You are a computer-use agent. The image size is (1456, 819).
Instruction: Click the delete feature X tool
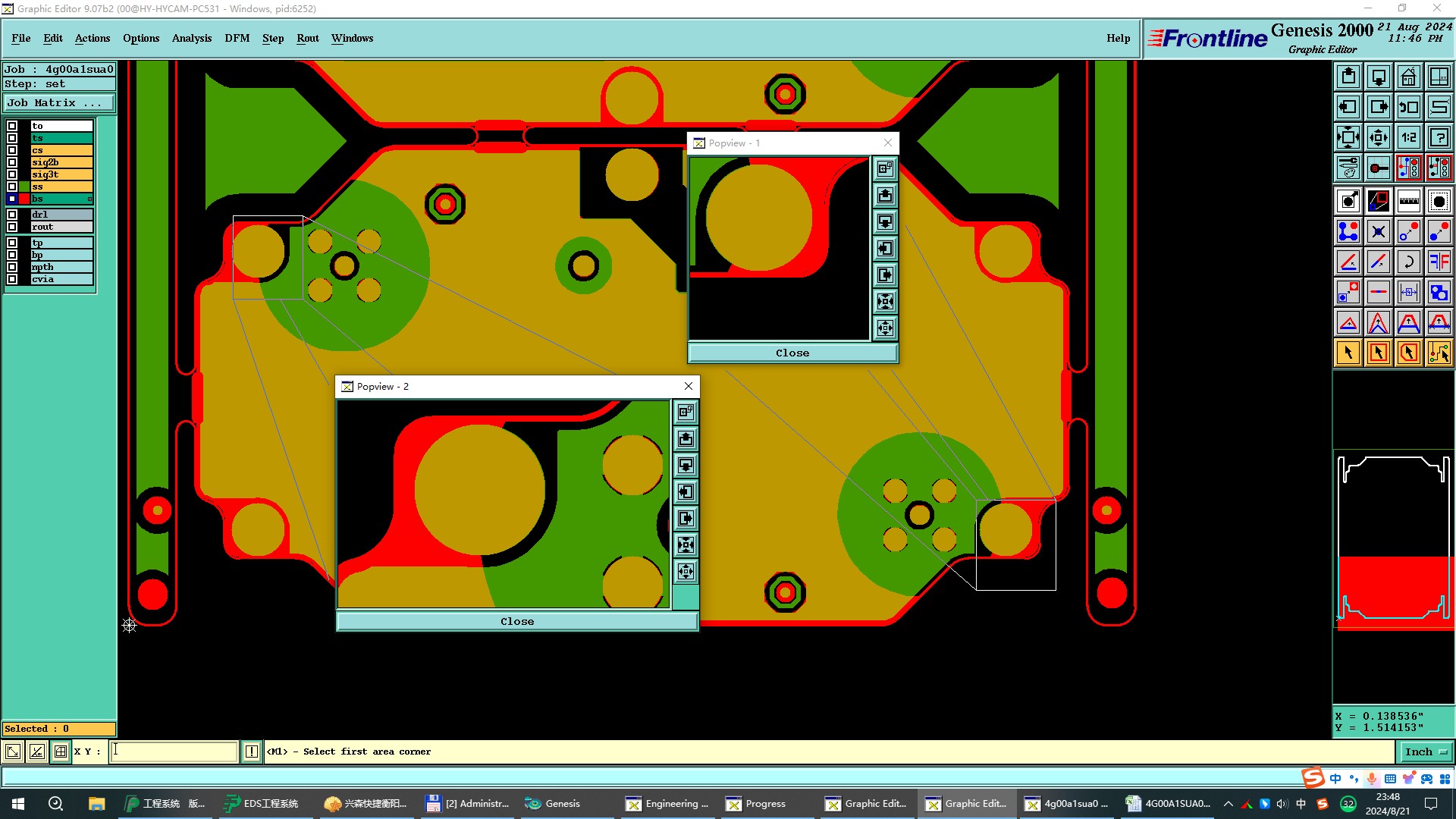click(x=1378, y=231)
